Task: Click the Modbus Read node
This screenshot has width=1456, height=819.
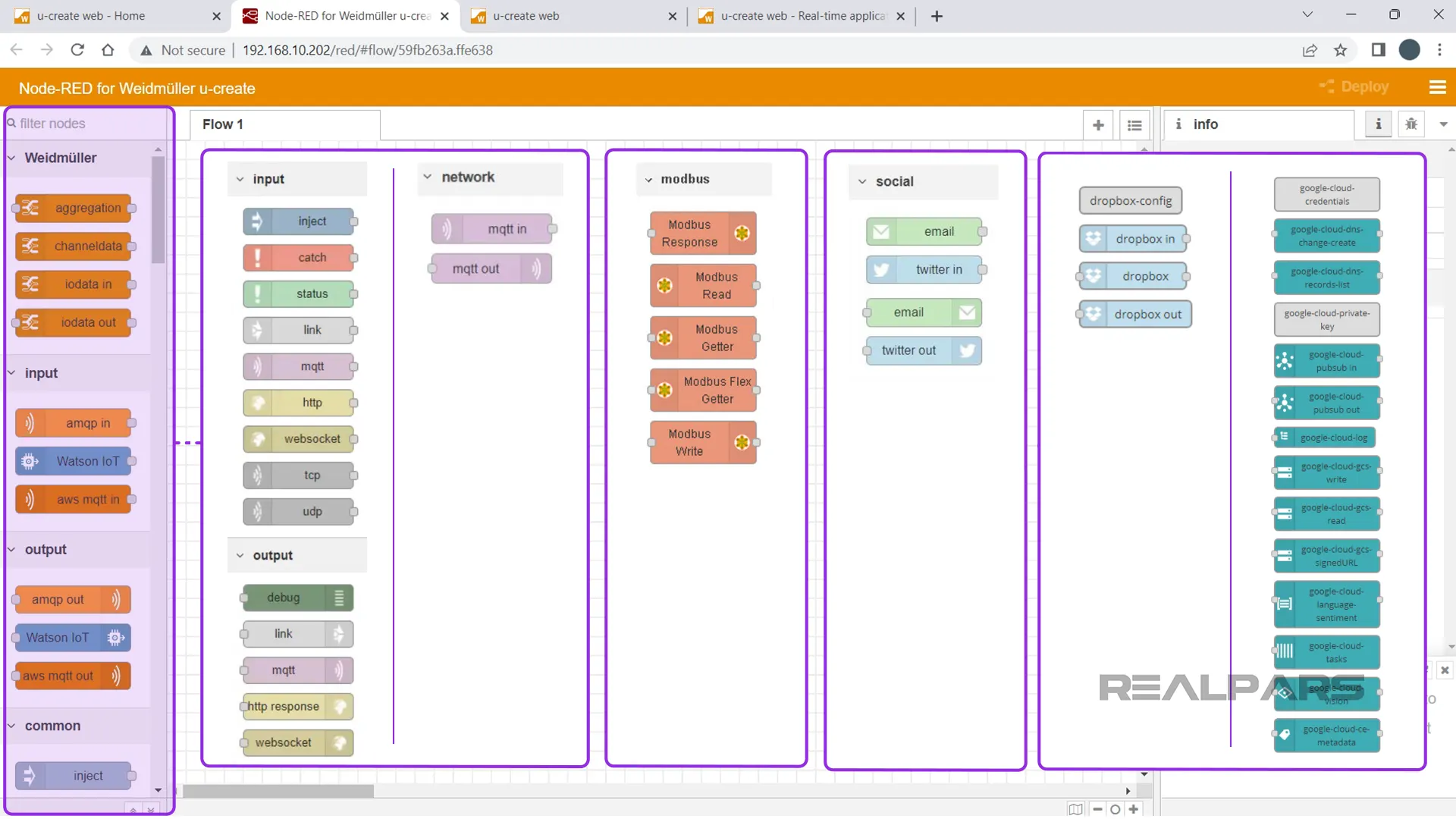Action: pos(703,285)
